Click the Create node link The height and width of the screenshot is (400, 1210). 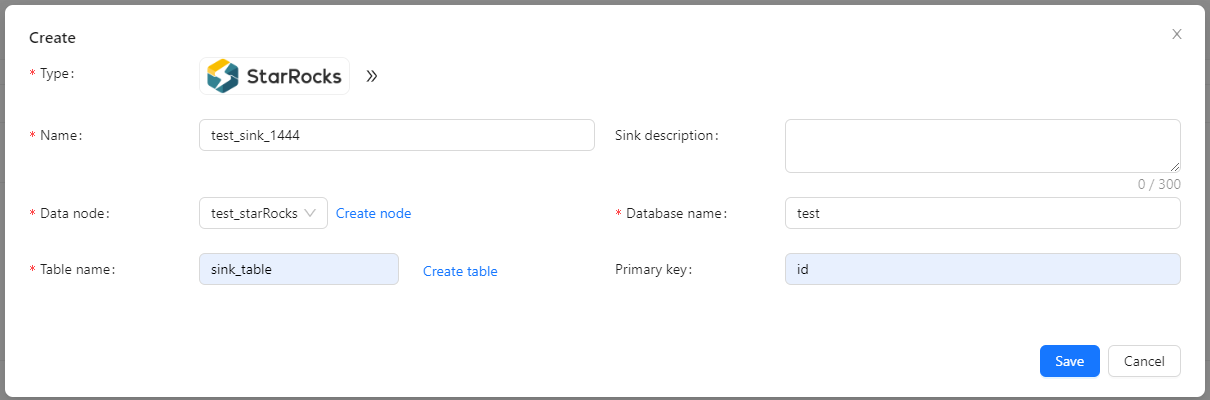coord(373,213)
